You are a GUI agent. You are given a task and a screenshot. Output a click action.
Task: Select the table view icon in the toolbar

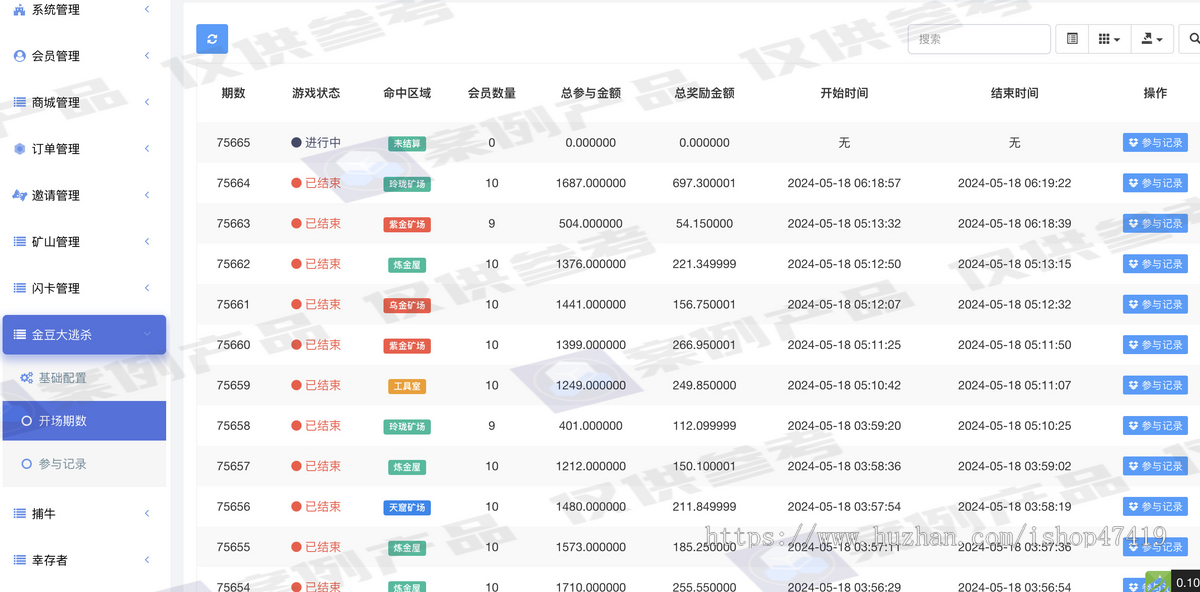pyautogui.click(x=1071, y=38)
